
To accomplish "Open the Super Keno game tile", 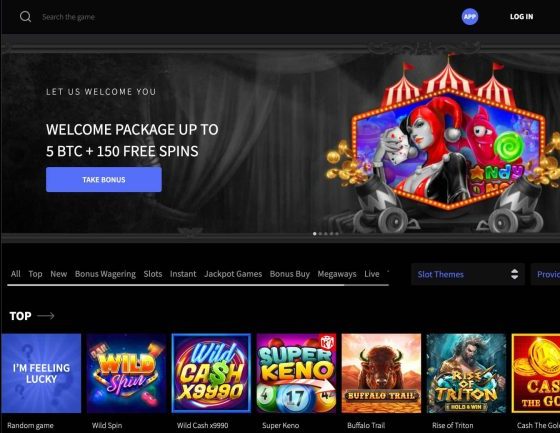I will 296,373.
